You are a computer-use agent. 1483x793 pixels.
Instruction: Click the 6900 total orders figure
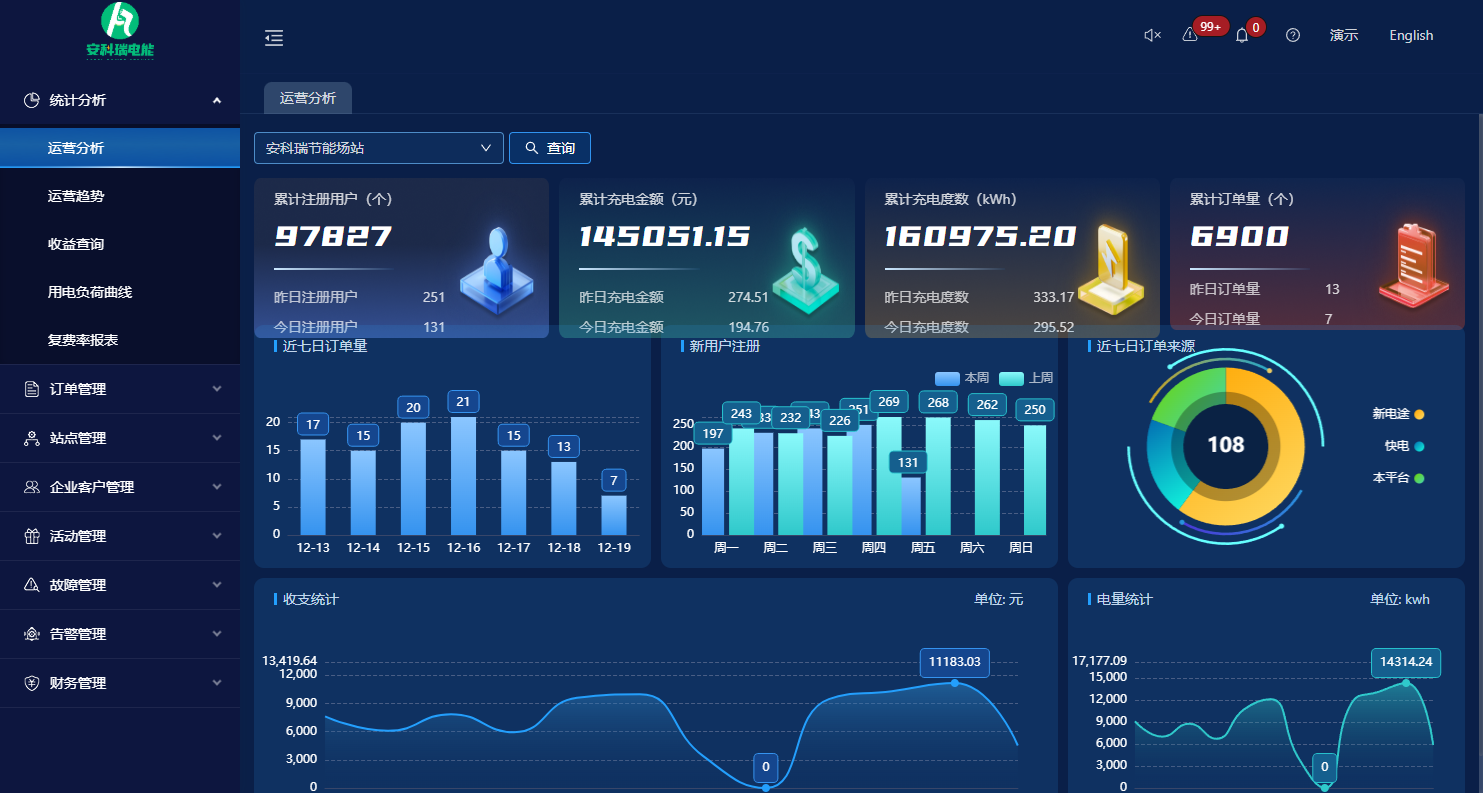(1239, 236)
